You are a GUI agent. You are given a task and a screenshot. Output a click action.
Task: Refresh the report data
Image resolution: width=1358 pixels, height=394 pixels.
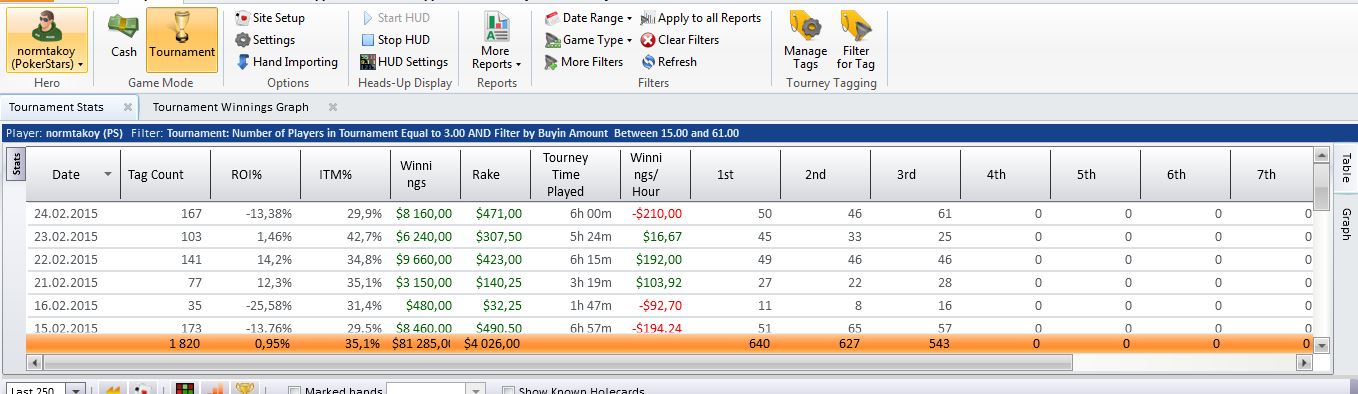pos(669,62)
